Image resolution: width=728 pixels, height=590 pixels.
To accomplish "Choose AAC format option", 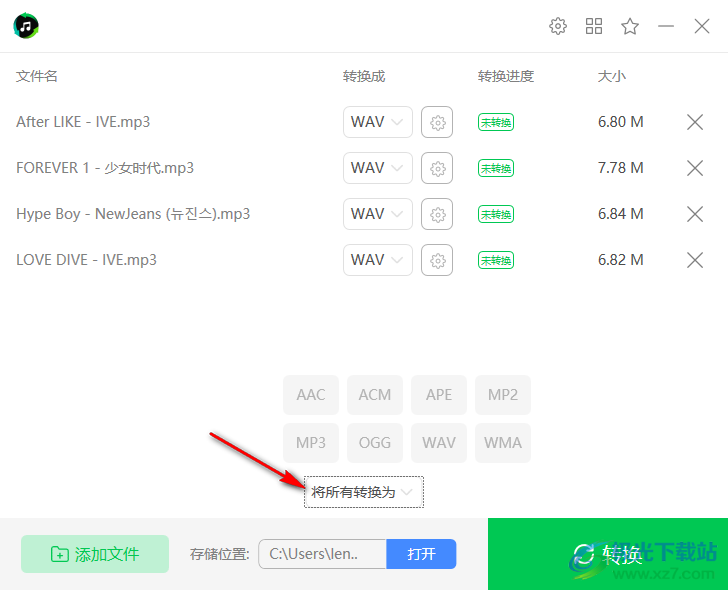I will click(311, 395).
